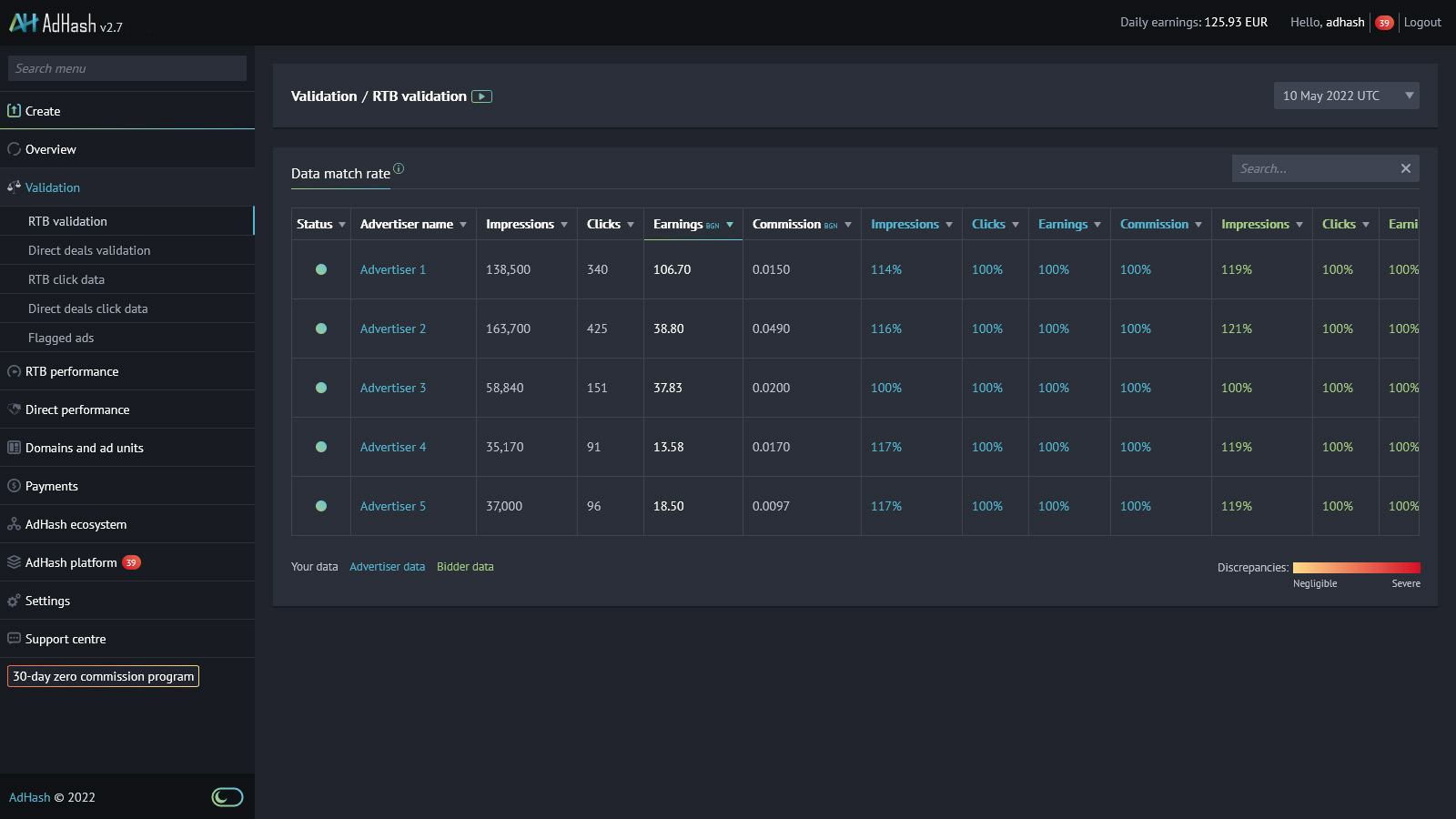Open Payments via its sidebar icon

[14, 485]
